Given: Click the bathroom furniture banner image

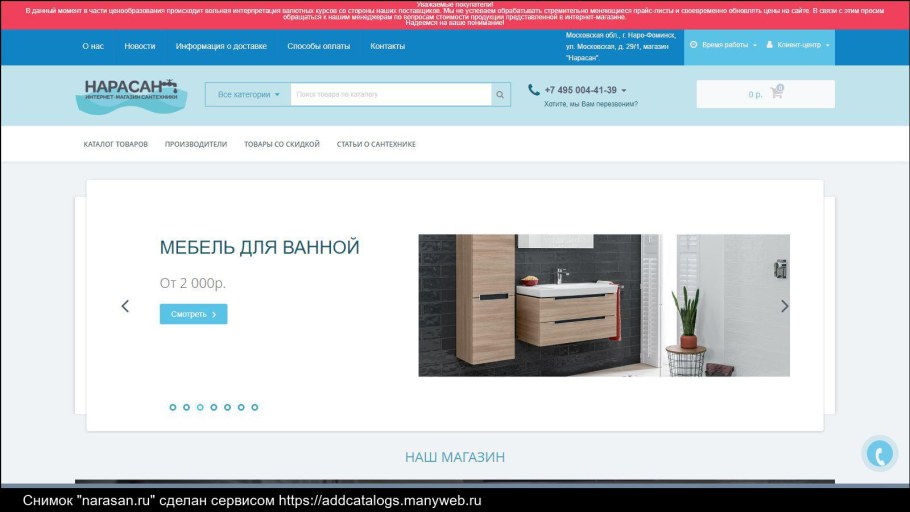Looking at the screenshot, I should (604, 305).
